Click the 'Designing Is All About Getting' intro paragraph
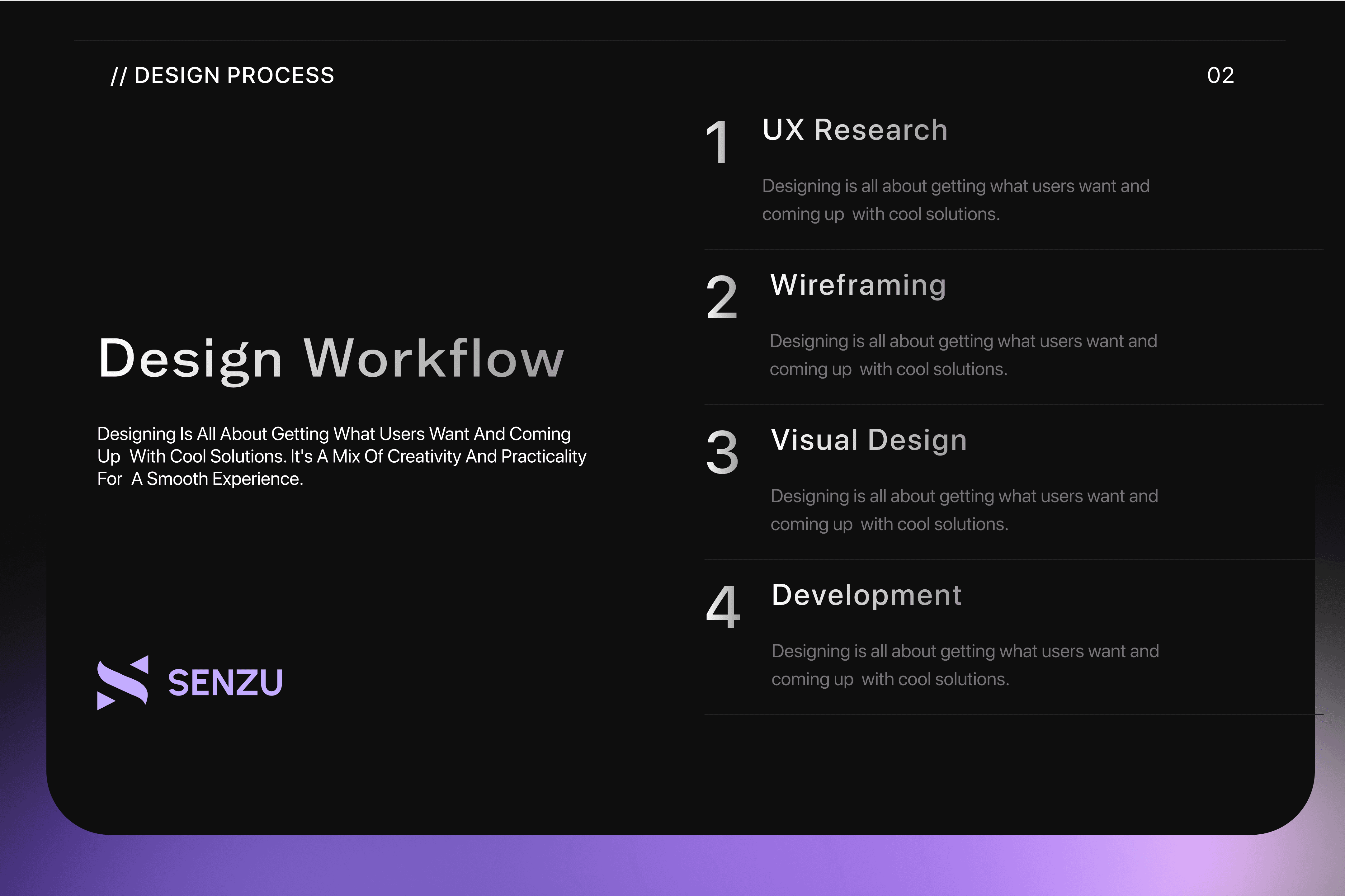This screenshot has width=1345, height=896. coord(342,456)
